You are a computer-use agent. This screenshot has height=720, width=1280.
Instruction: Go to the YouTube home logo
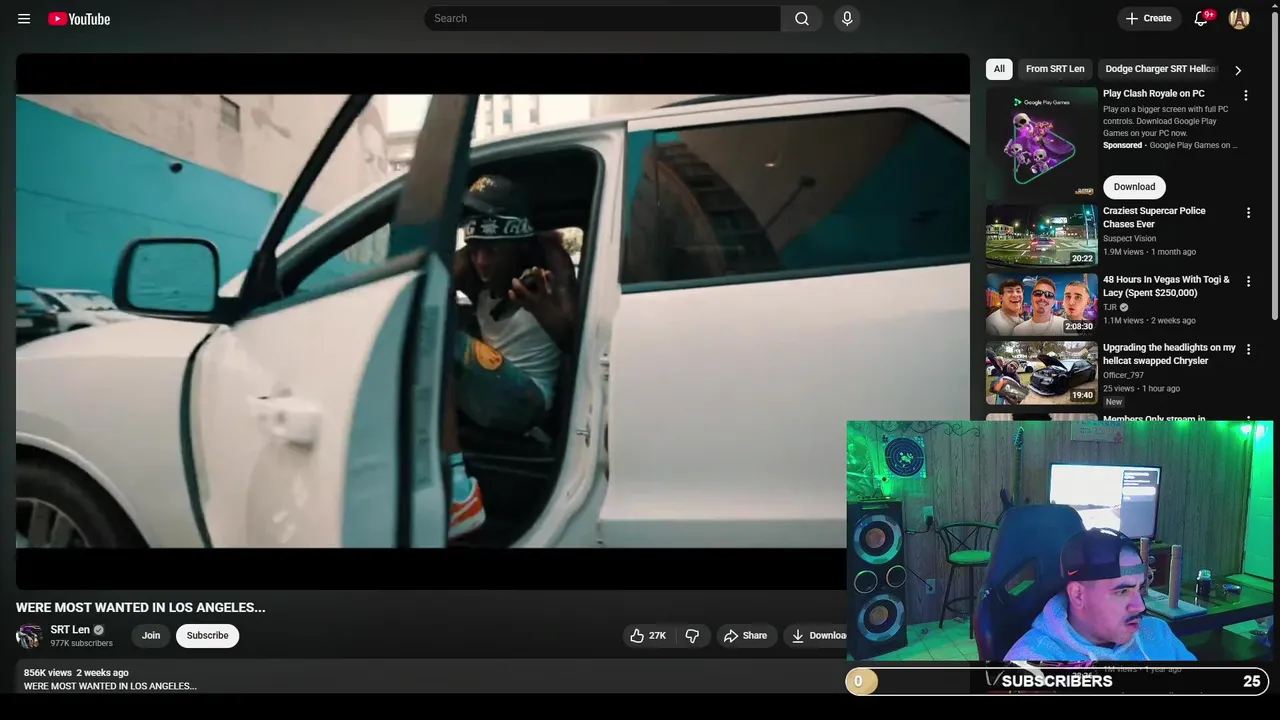point(79,19)
